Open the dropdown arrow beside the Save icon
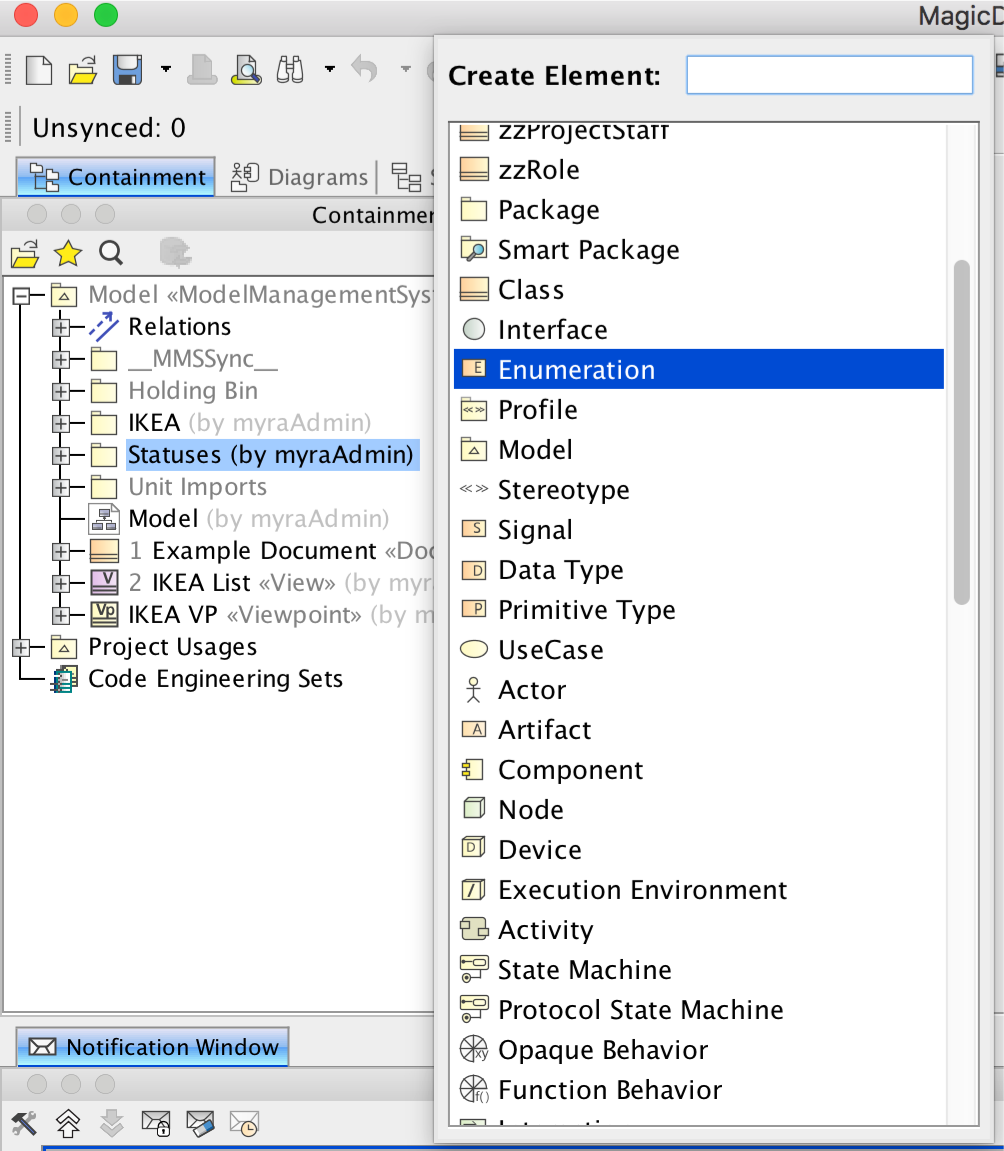The image size is (1004, 1151). (x=166, y=70)
